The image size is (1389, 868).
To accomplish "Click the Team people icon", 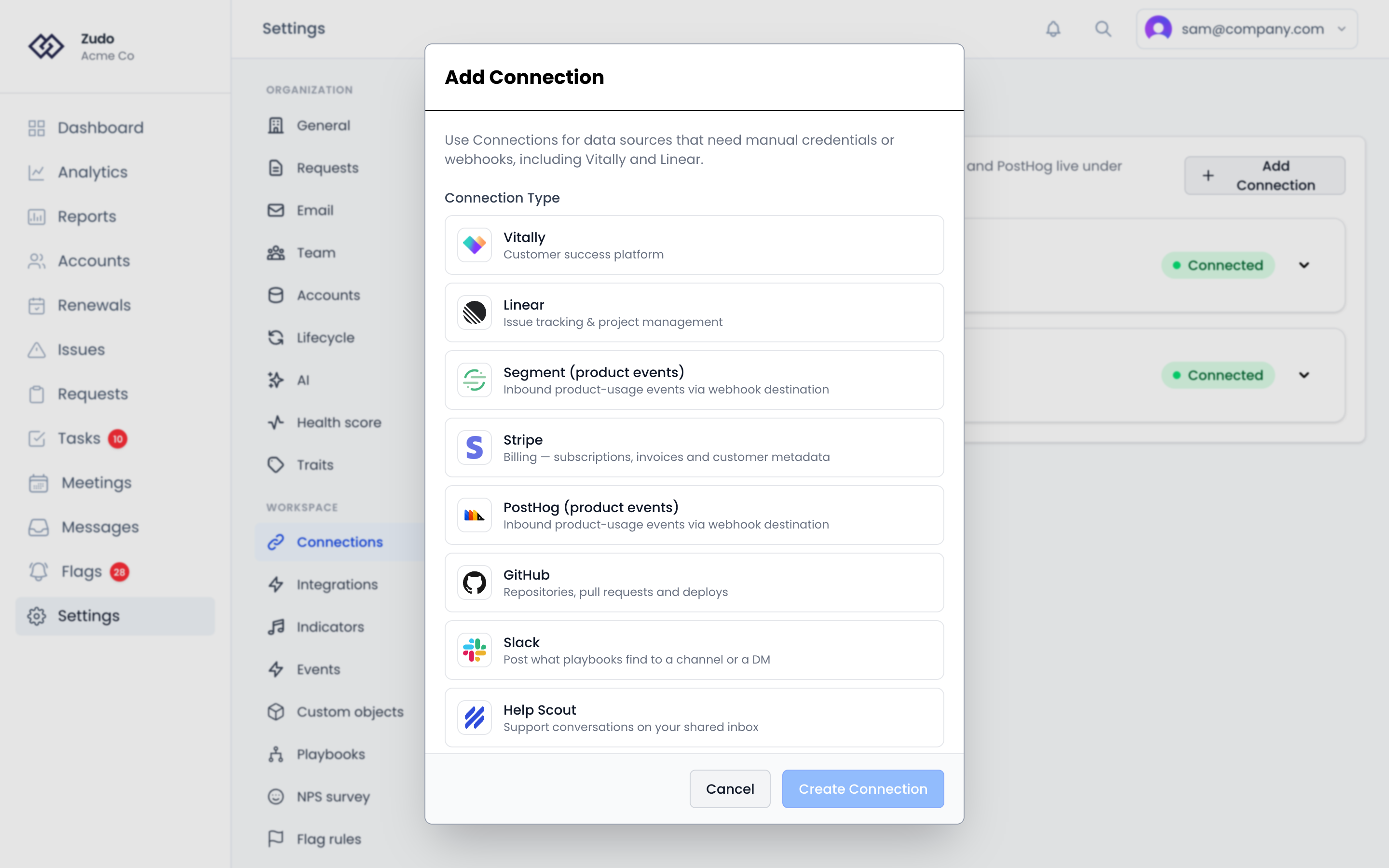I will [x=276, y=253].
